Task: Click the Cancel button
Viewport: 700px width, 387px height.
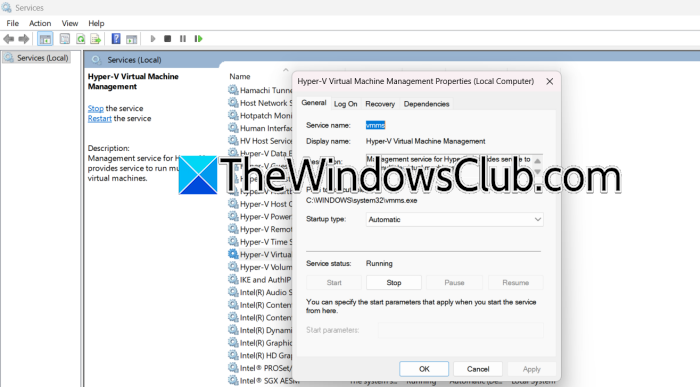Action: [x=478, y=369]
